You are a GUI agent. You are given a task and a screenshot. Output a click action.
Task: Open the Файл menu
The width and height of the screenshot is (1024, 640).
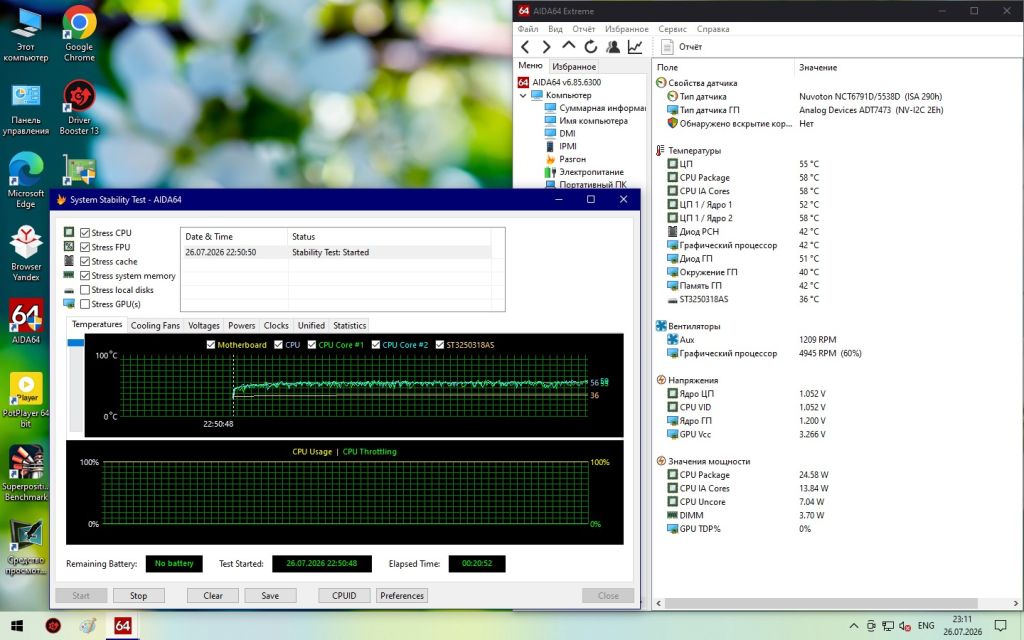(528, 29)
